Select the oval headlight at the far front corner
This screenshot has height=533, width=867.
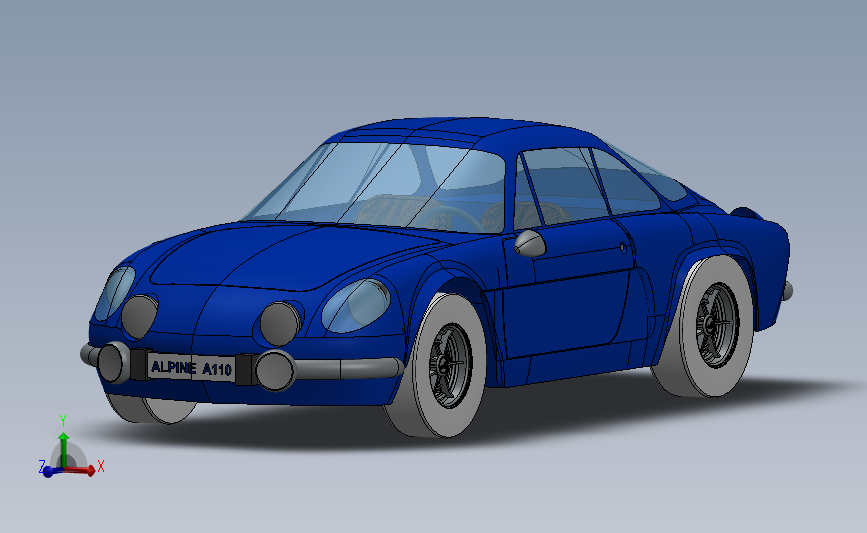click(x=114, y=293)
